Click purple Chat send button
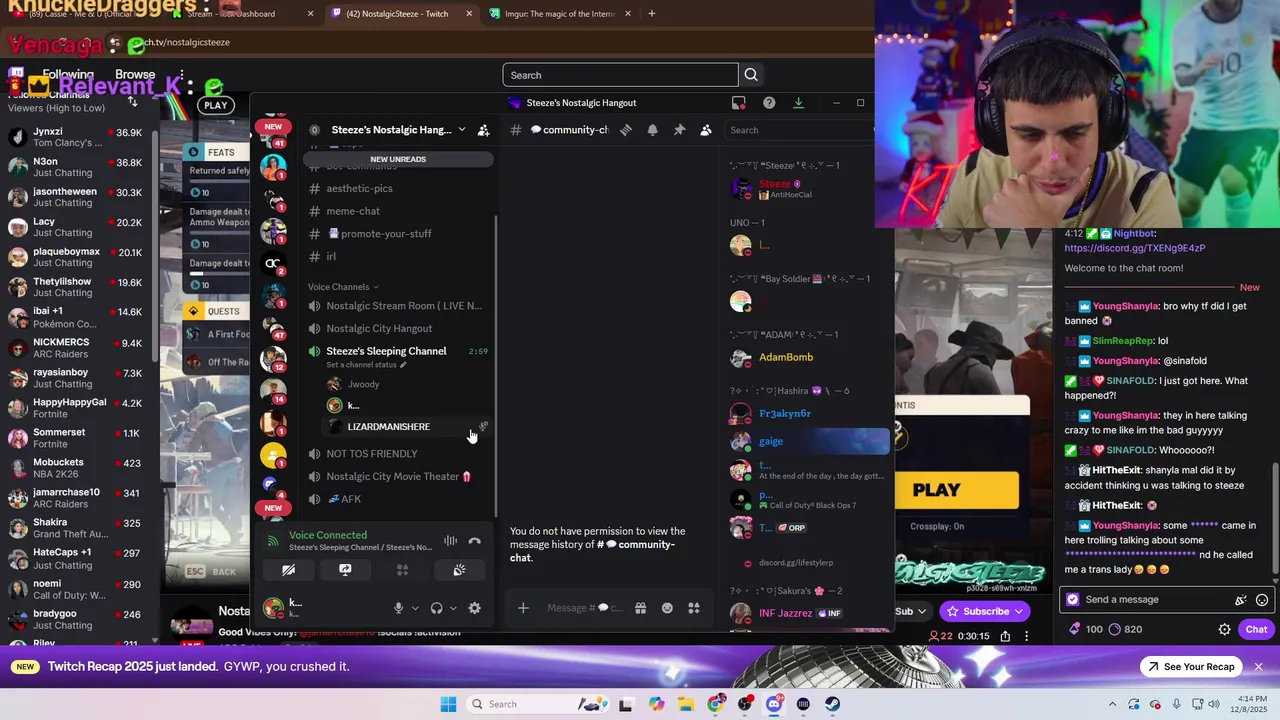 1256,629
